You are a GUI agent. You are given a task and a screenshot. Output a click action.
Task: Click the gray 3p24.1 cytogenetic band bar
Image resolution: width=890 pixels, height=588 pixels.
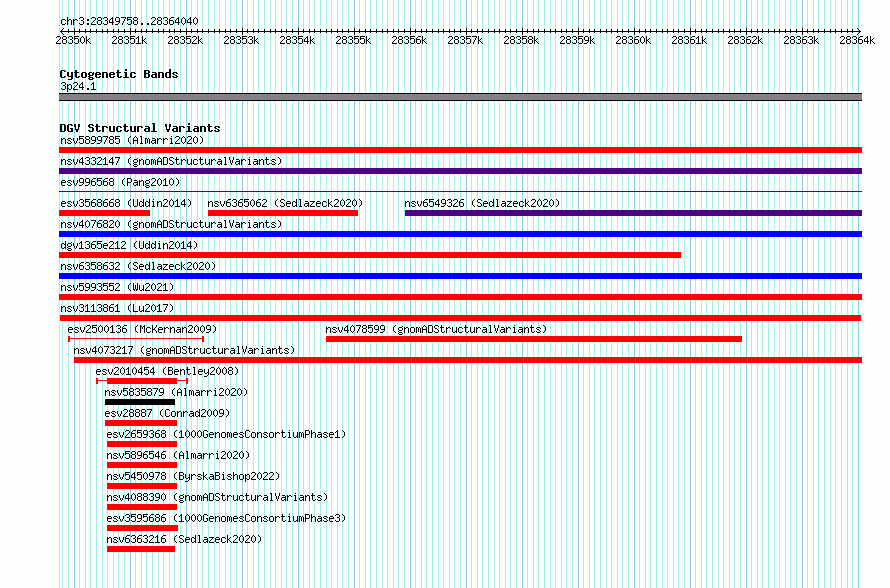click(460, 97)
